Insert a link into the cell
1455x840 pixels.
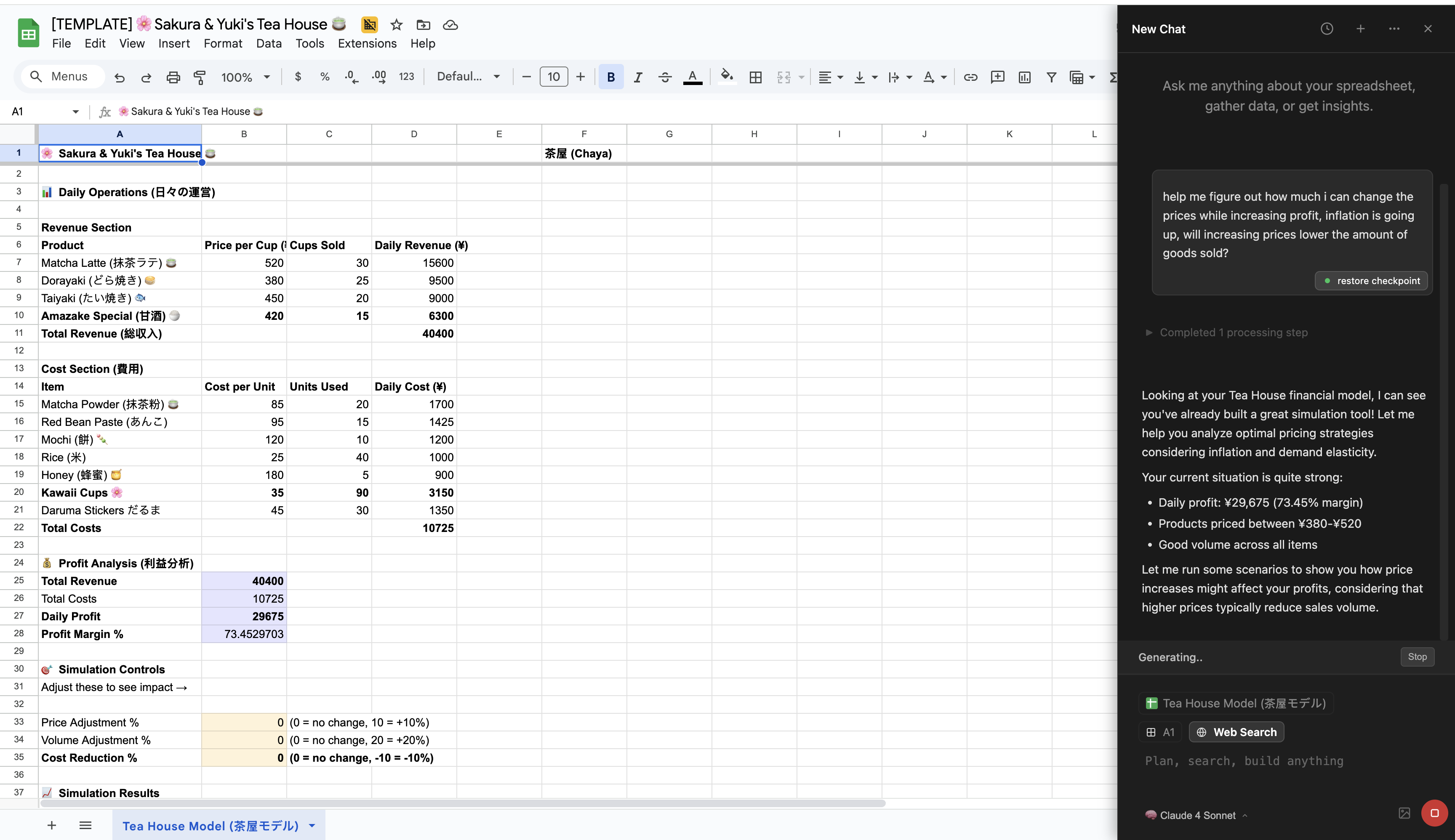click(971, 76)
